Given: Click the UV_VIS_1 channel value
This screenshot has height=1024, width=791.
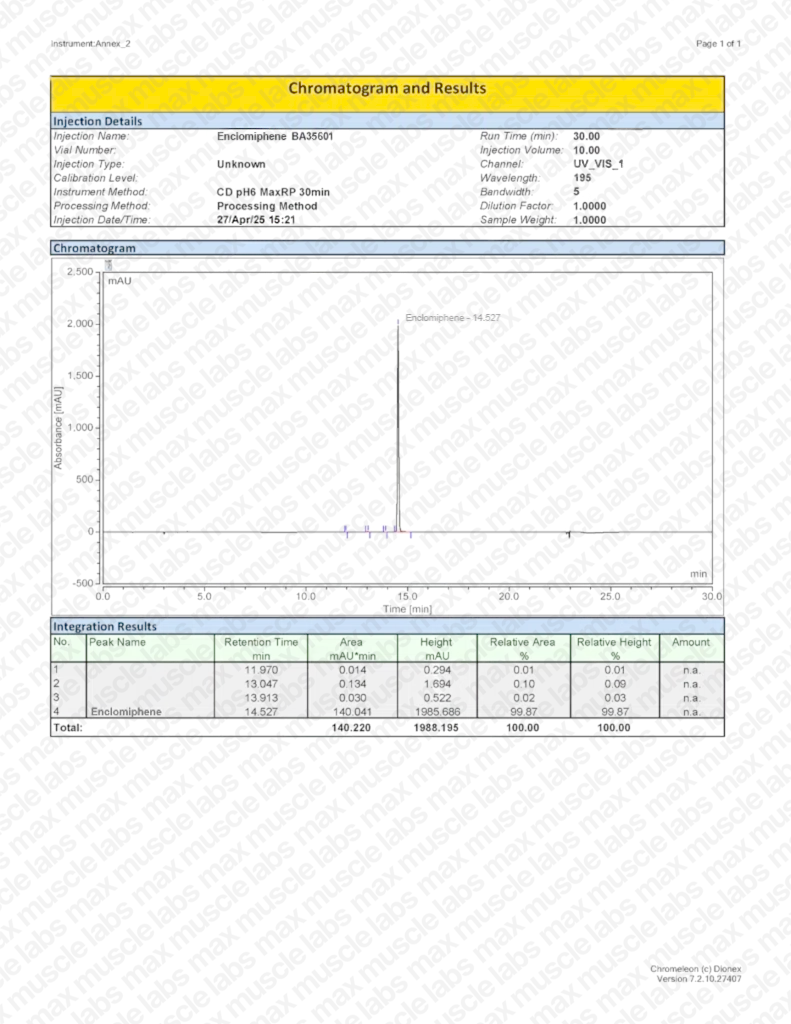Looking at the screenshot, I should 598,163.
